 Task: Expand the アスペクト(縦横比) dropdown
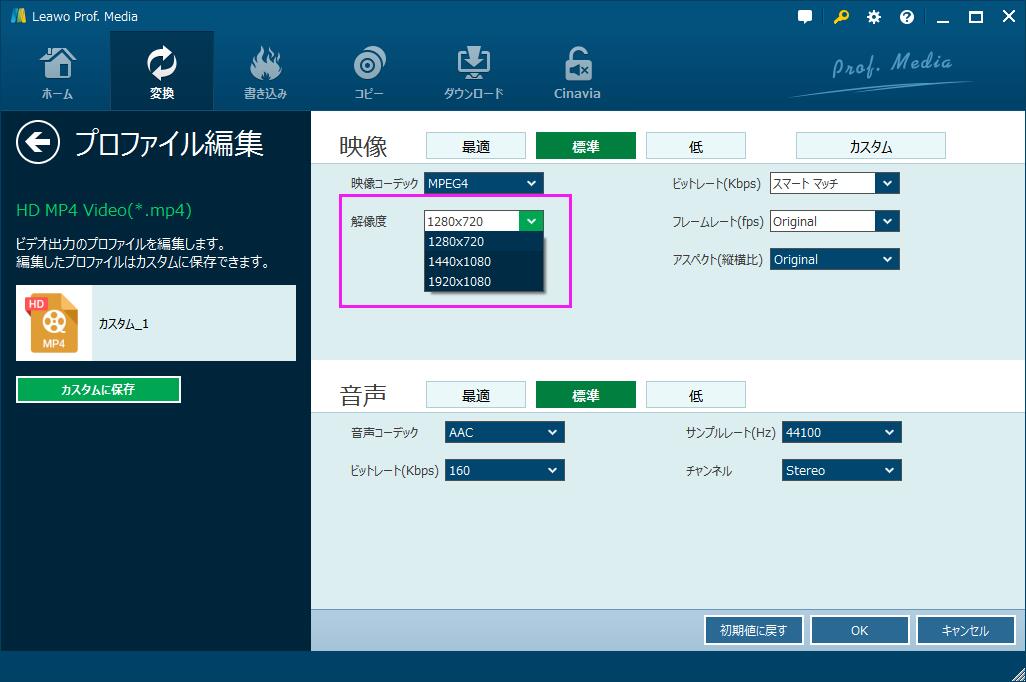pyautogui.click(x=834, y=258)
